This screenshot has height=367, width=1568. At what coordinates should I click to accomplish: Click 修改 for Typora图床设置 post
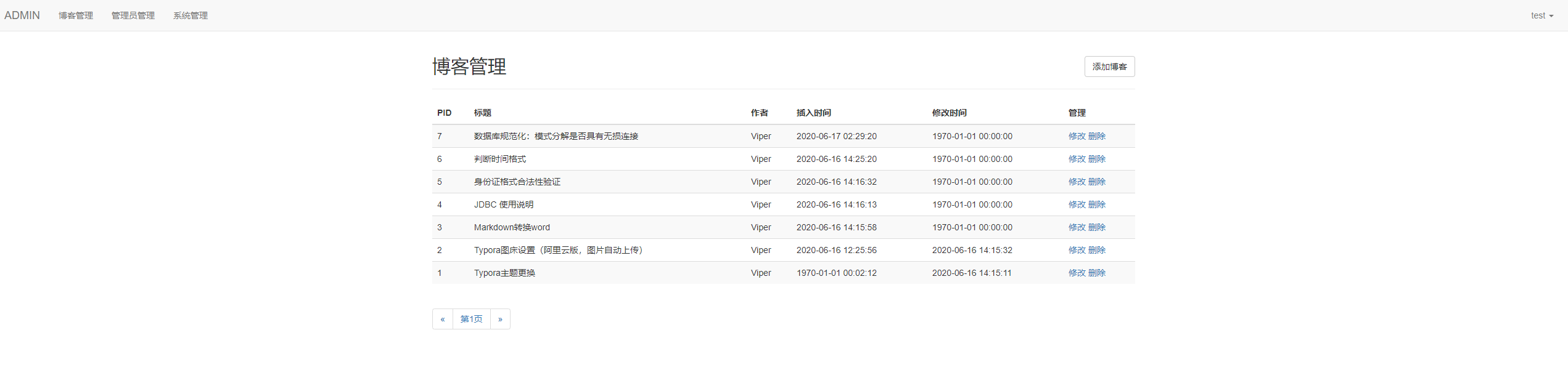pyautogui.click(x=1077, y=250)
